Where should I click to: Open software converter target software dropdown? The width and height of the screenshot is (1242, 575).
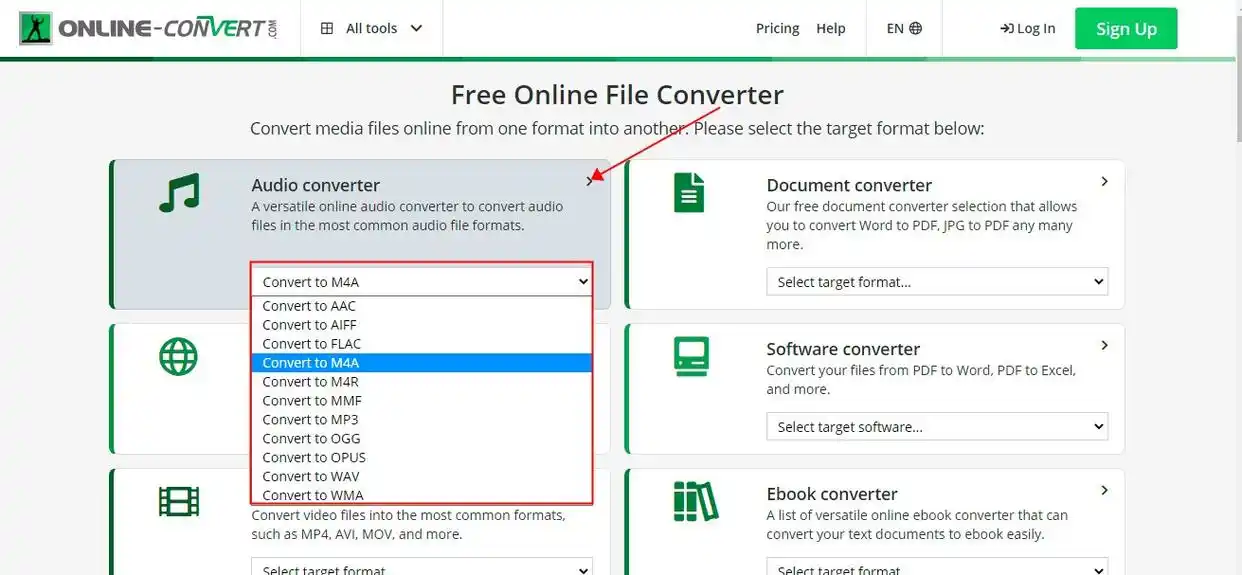click(x=937, y=427)
